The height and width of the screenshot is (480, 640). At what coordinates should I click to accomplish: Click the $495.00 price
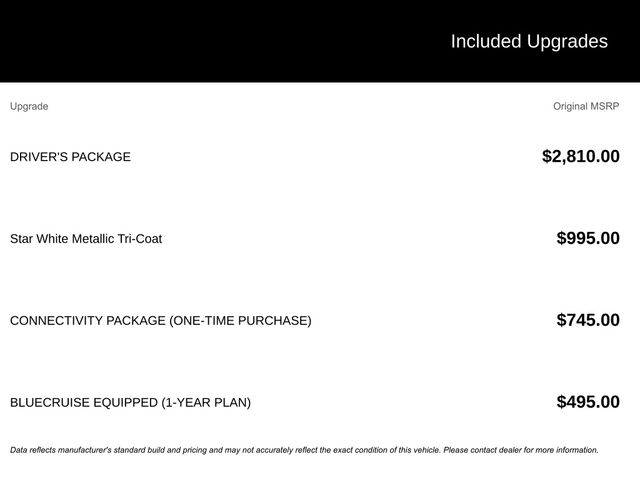(x=588, y=402)
